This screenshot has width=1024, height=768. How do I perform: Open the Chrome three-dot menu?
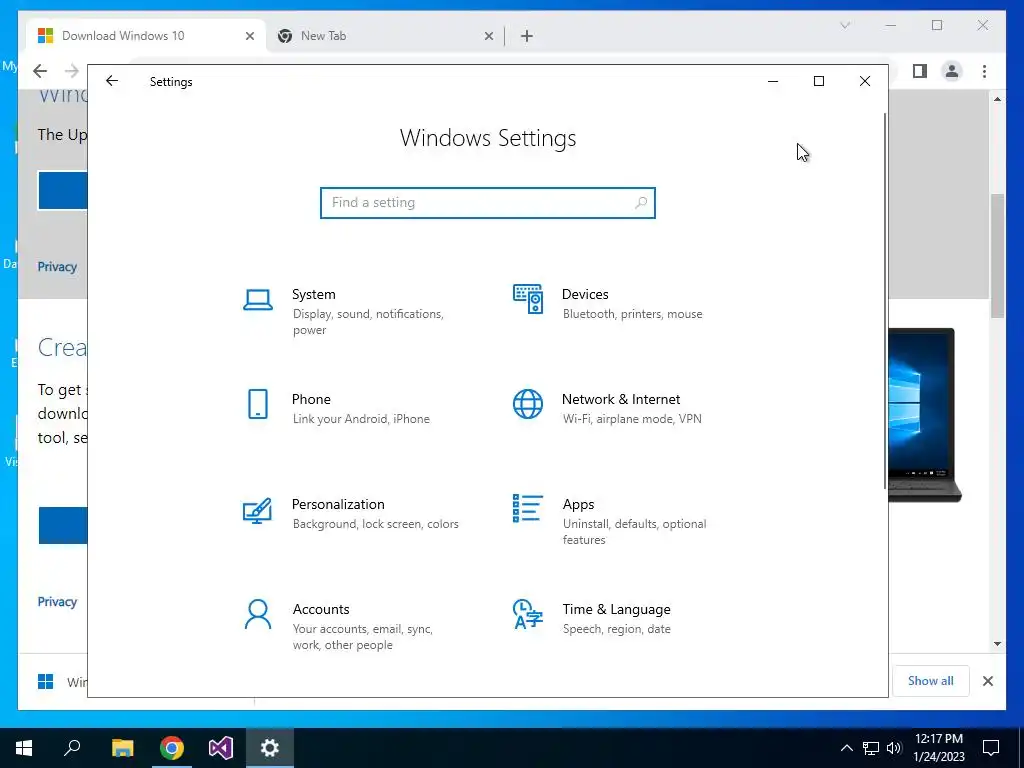(984, 71)
